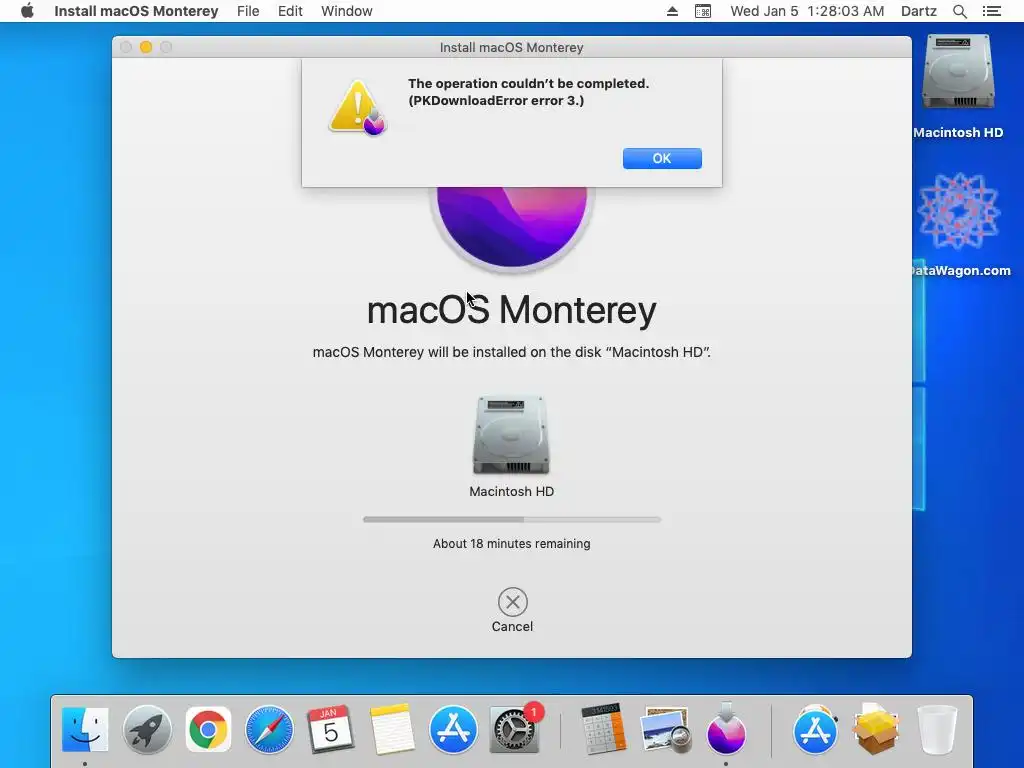Click the 'macOS Monterey' heading
This screenshot has width=1024, height=768.
tap(511, 310)
